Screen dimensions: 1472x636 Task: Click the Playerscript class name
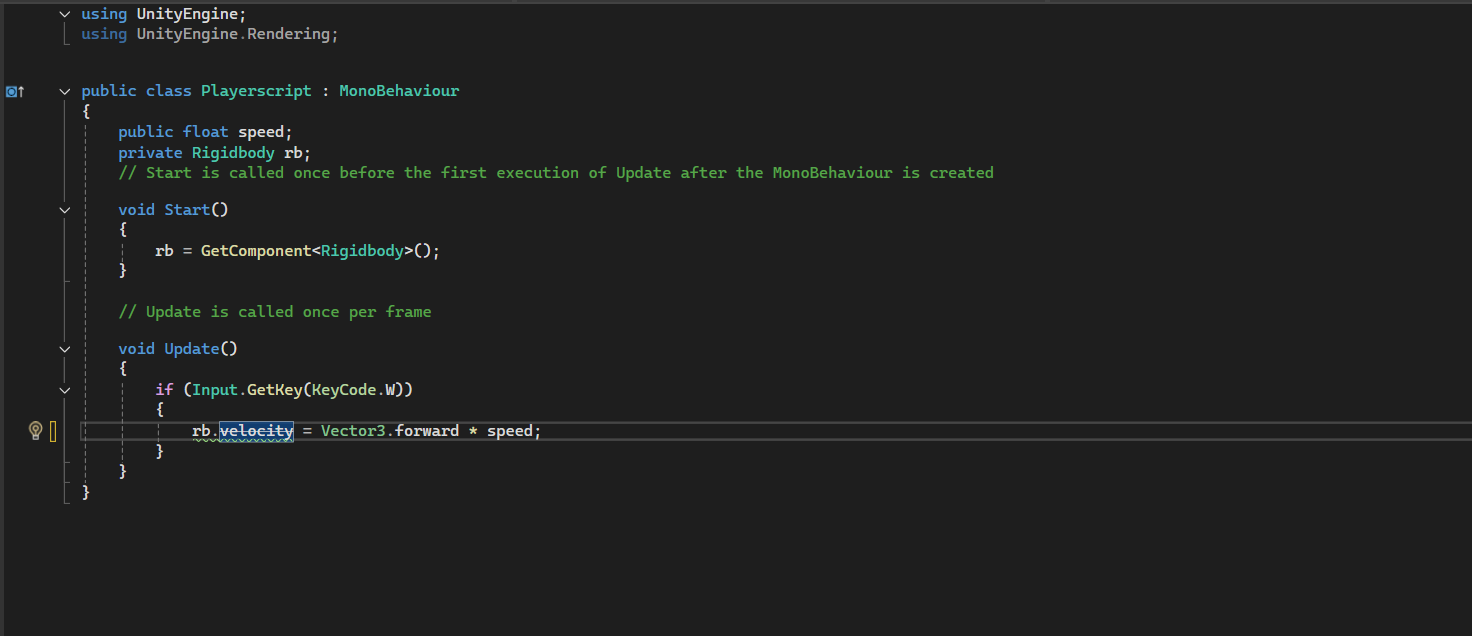[256, 91]
